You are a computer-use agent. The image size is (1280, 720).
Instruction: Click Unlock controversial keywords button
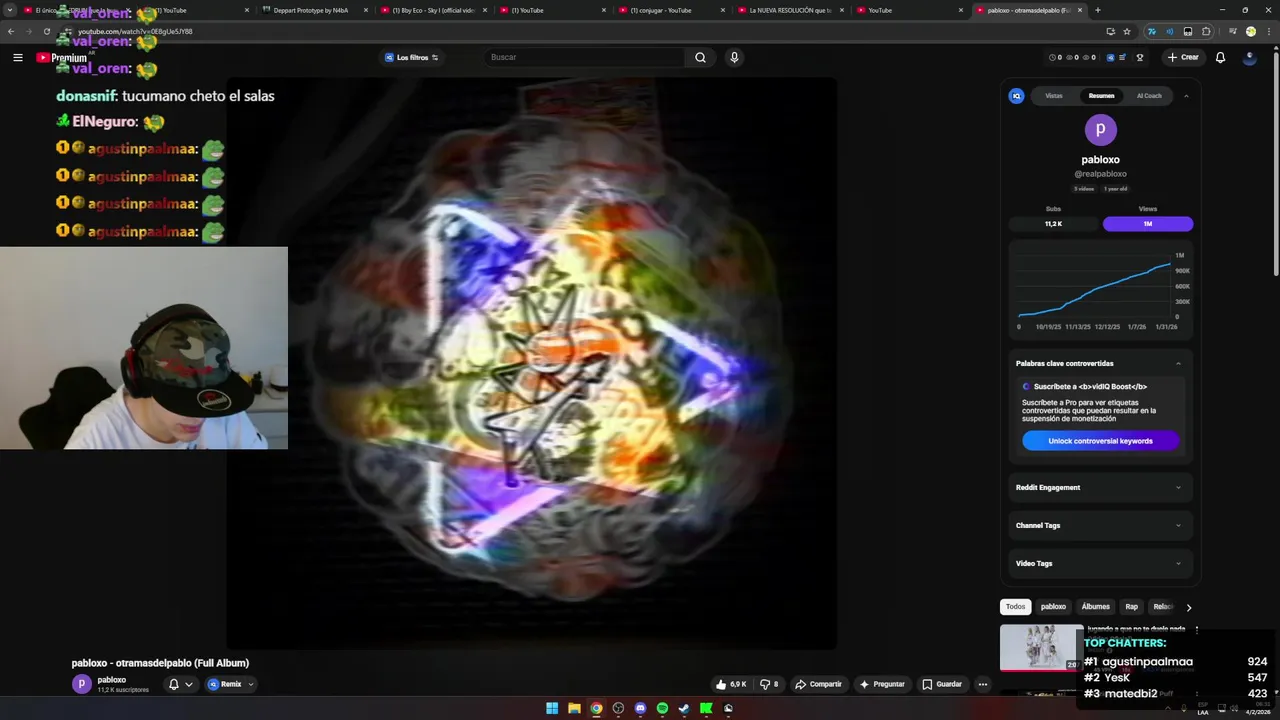[x=1100, y=441]
